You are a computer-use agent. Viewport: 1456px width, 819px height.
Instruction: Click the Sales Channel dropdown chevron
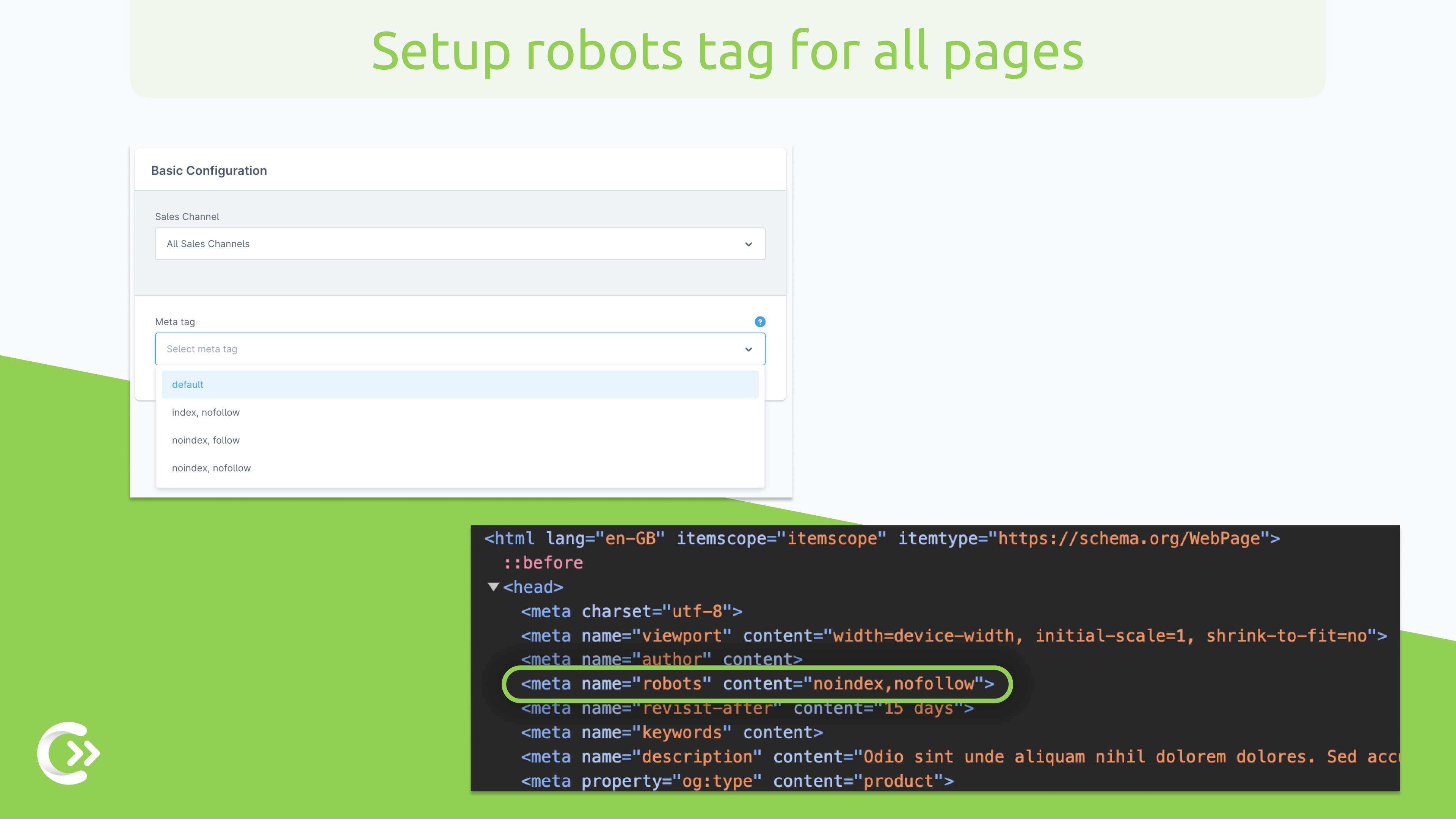748,244
